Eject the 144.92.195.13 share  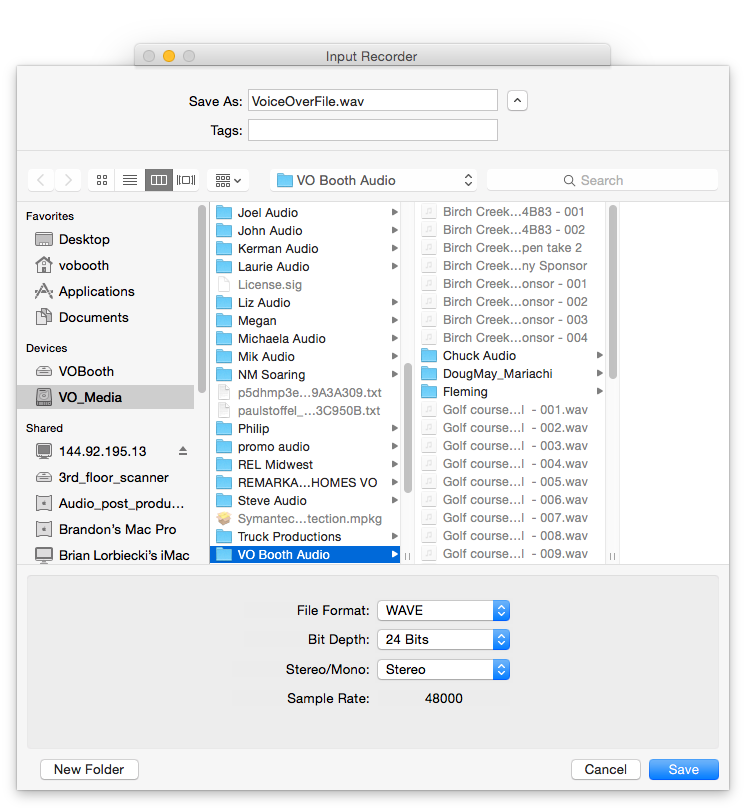pos(183,451)
